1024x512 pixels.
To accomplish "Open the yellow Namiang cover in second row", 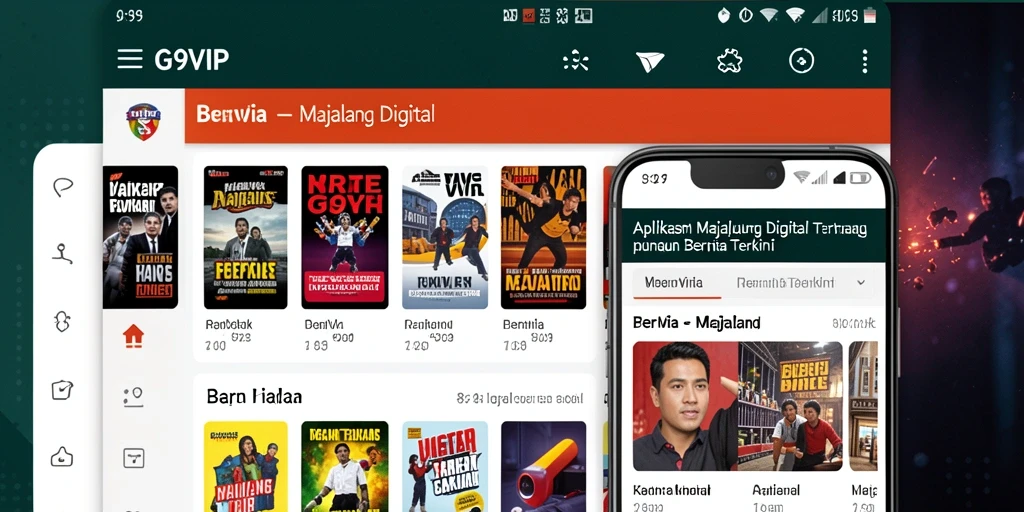I will (246, 466).
